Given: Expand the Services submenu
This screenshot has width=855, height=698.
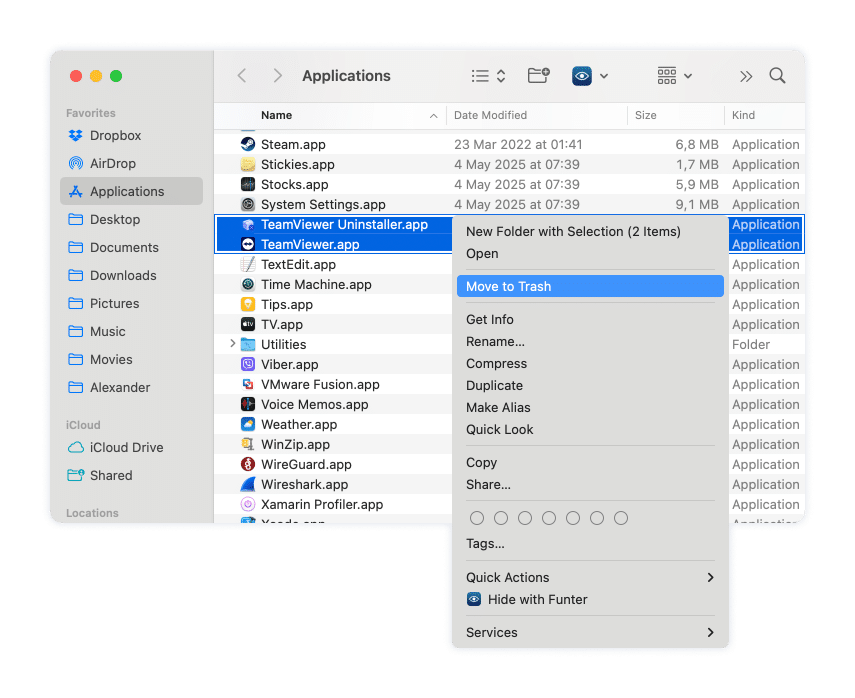Looking at the screenshot, I should [x=590, y=633].
